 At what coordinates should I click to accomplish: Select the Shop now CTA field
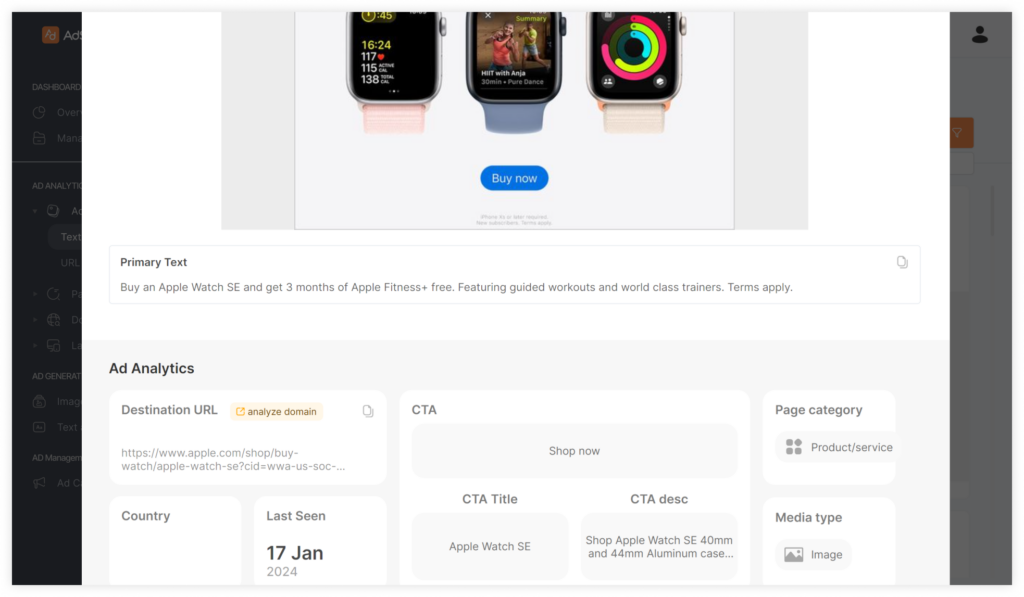(574, 451)
